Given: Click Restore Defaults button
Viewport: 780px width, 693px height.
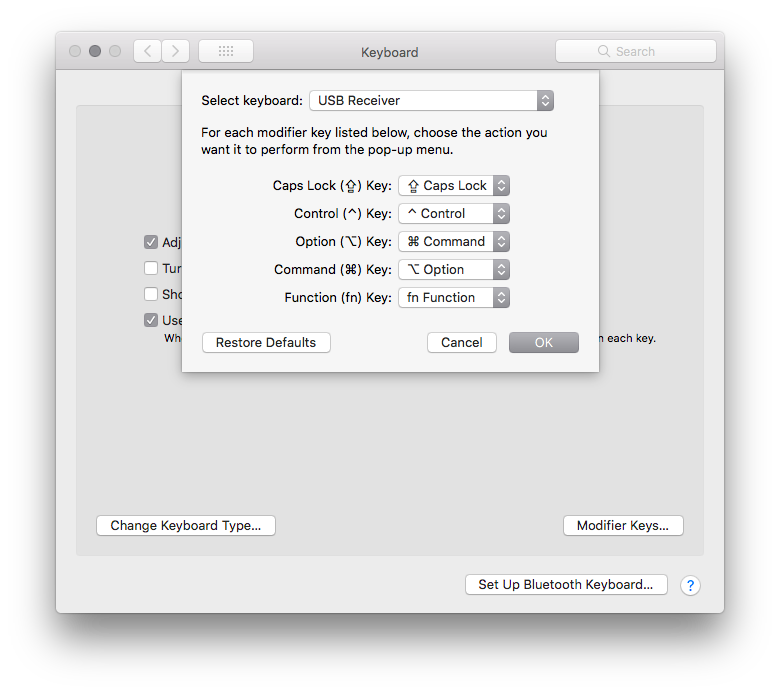Looking at the screenshot, I should [x=266, y=343].
